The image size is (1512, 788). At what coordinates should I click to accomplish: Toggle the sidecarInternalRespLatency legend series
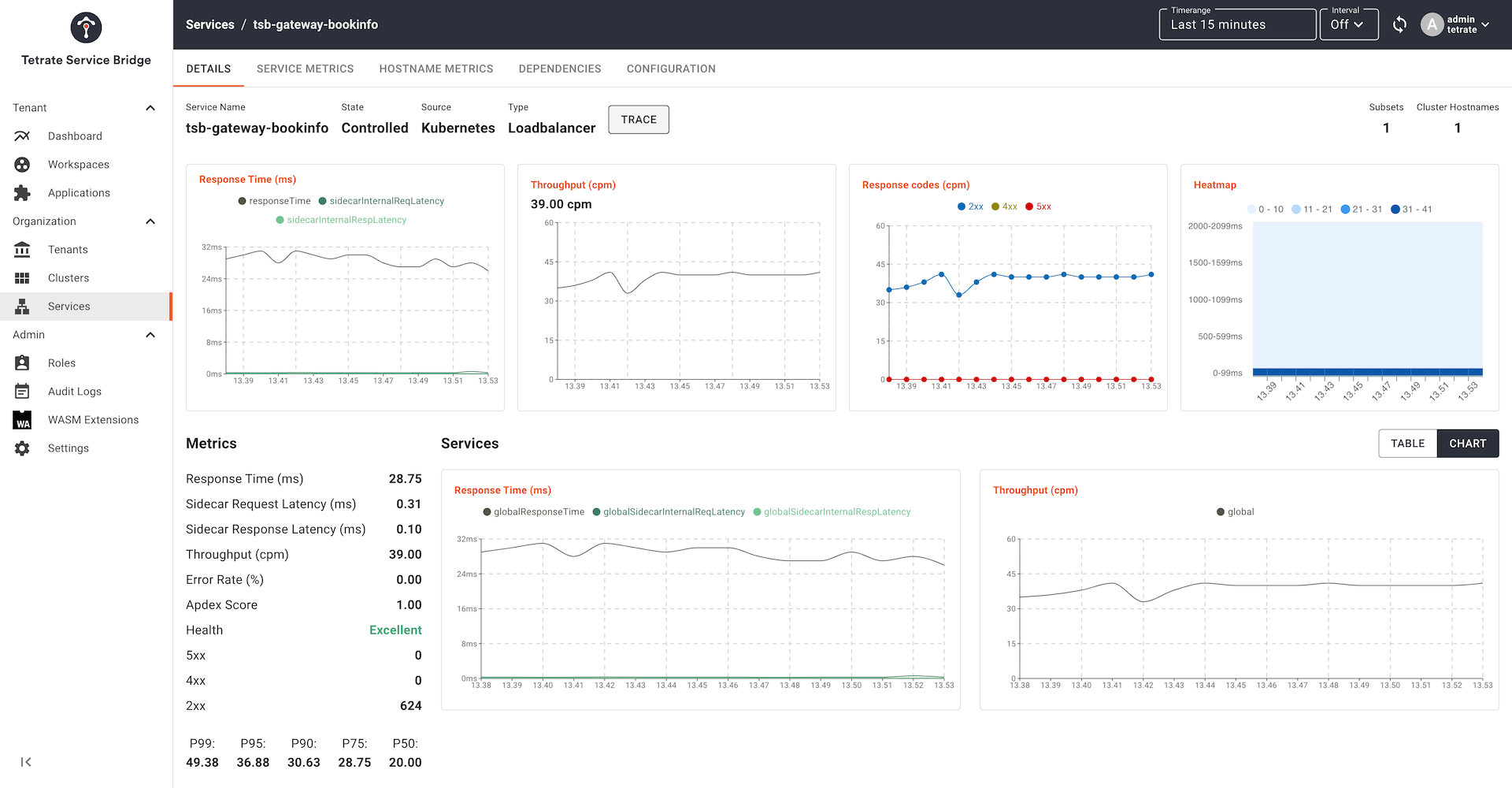(x=341, y=220)
